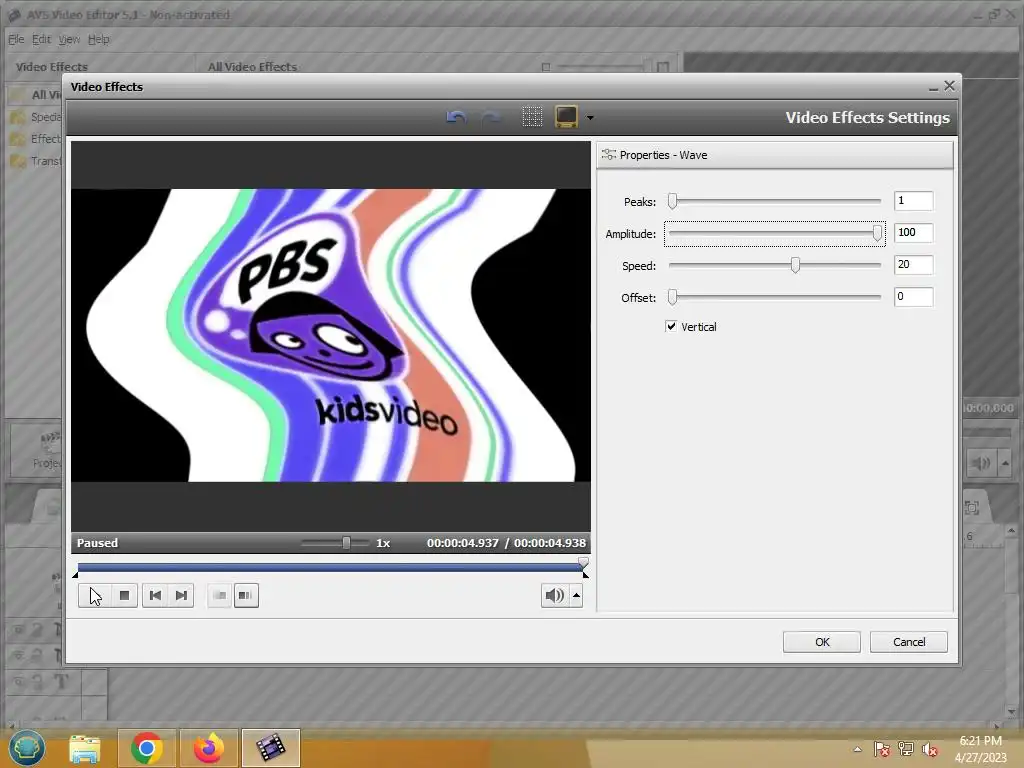This screenshot has width=1024, height=768.
Task: Click the Action Center flag icon
Action: click(882, 749)
